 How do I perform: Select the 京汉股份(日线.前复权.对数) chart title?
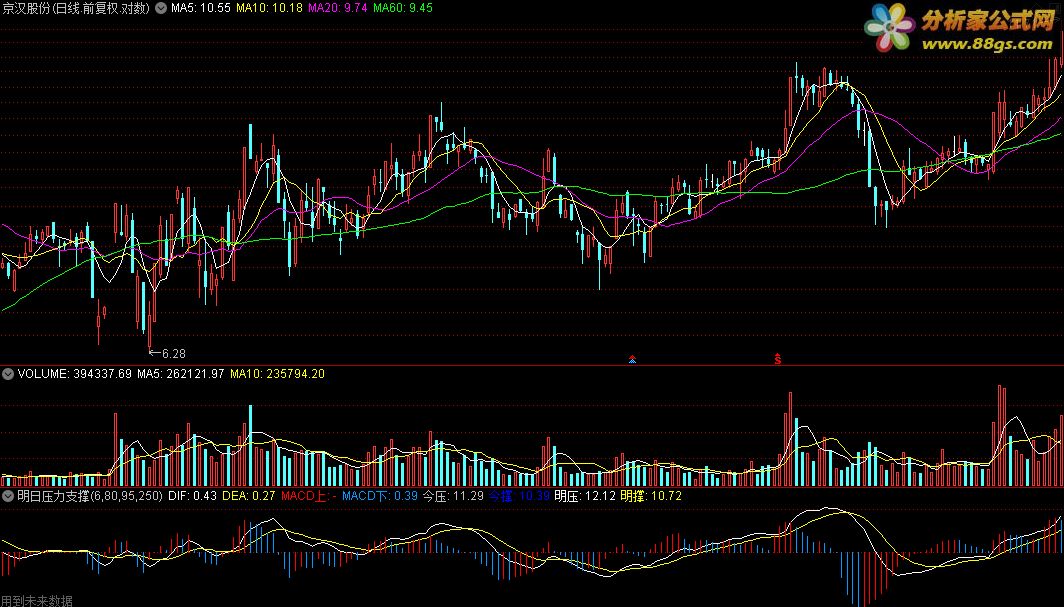(x=76, y=8)
